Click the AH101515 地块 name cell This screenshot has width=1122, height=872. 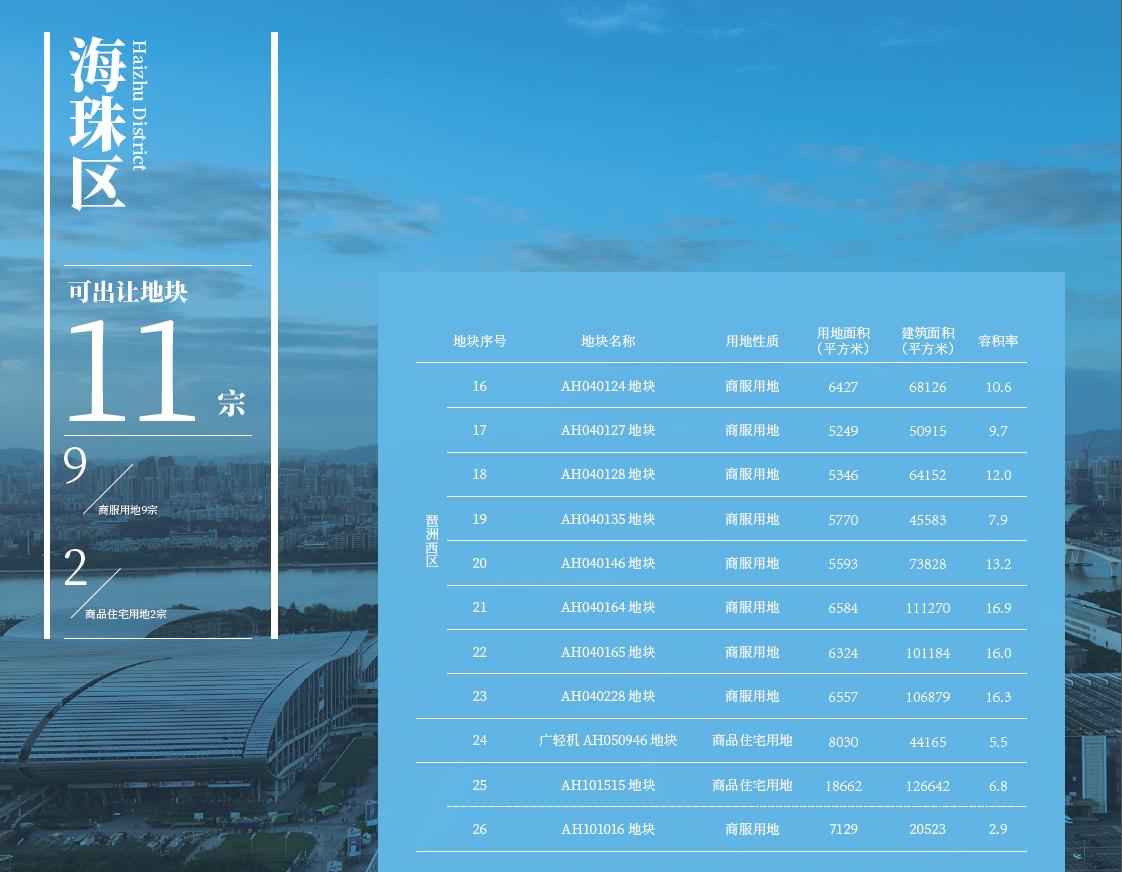(607, 786)
